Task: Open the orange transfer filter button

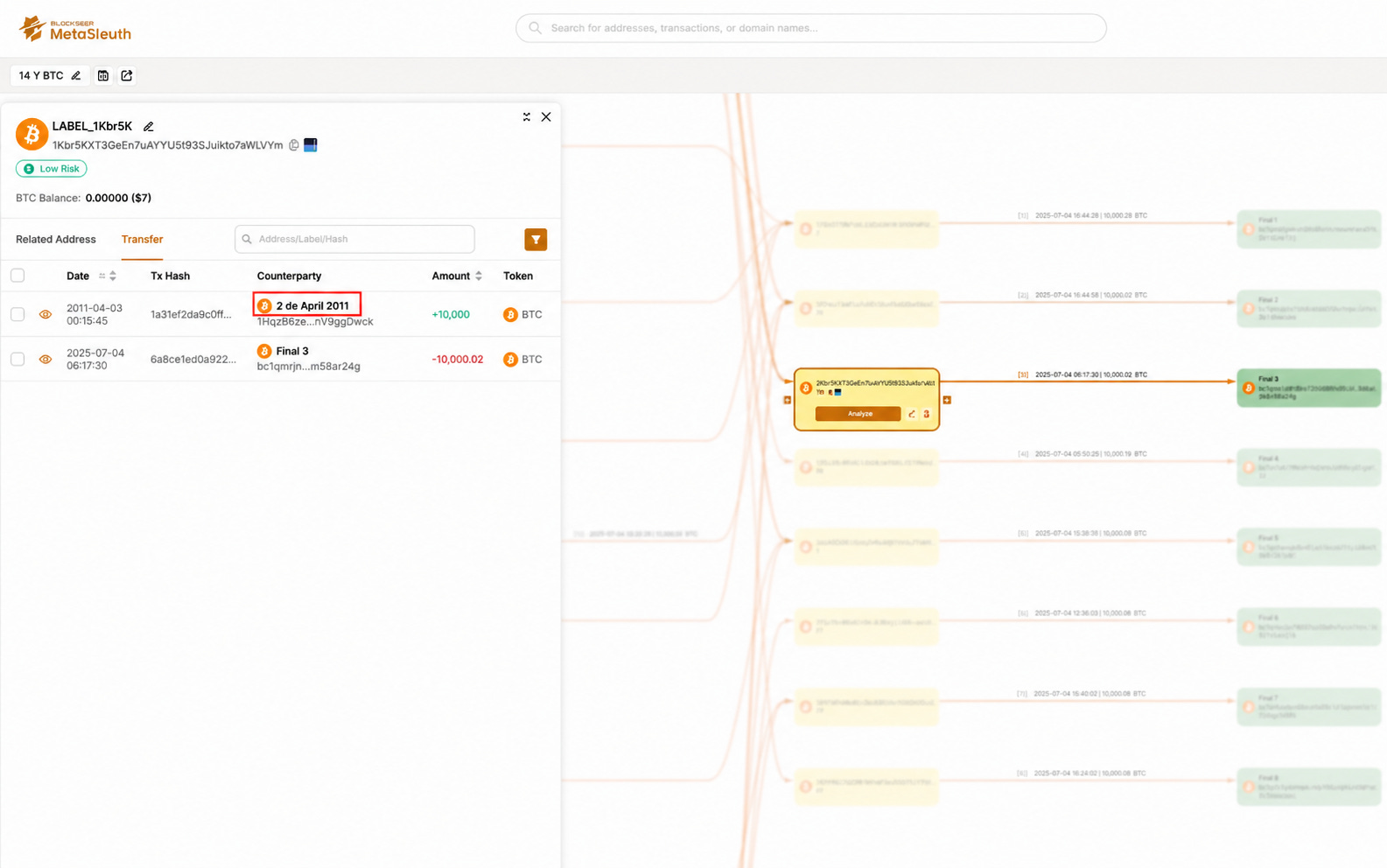Action: [536, 240]
